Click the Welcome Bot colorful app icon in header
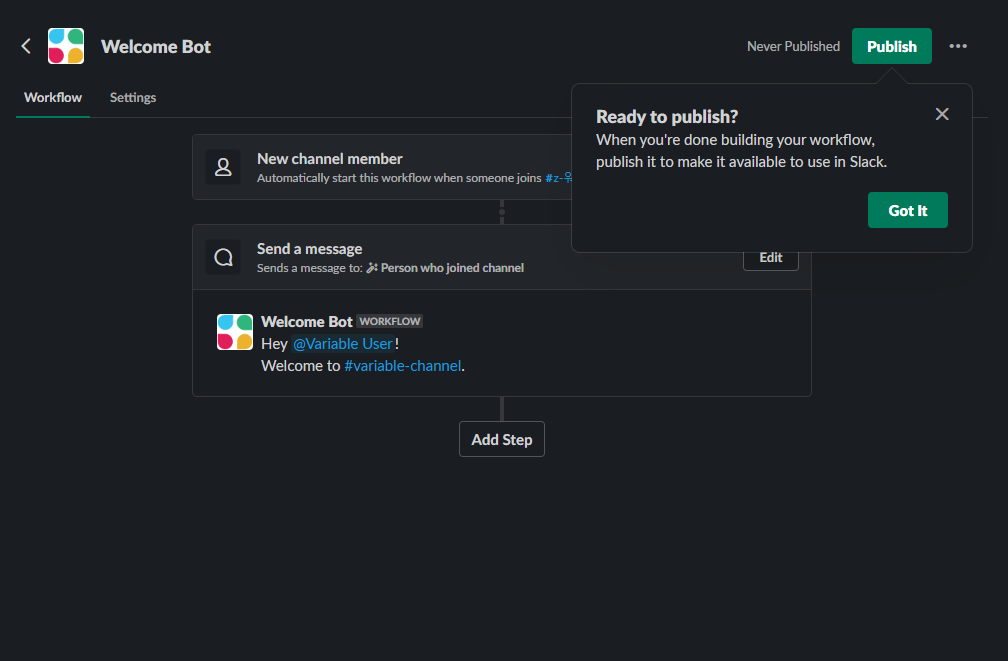This screenshot has width=1008, height=661. click(x=66, y=46)
